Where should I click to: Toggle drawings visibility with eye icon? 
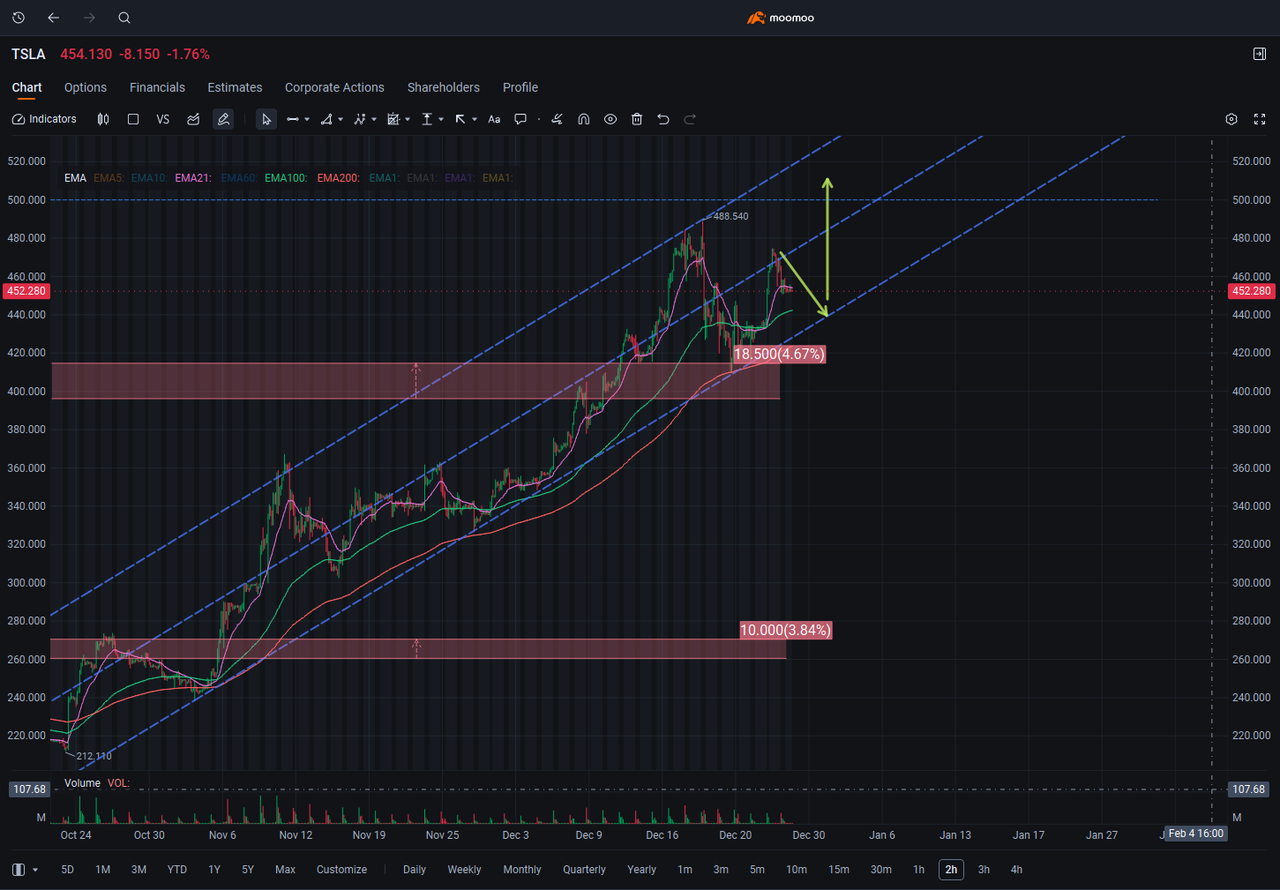pyautogui.click(x=610, y=119)
